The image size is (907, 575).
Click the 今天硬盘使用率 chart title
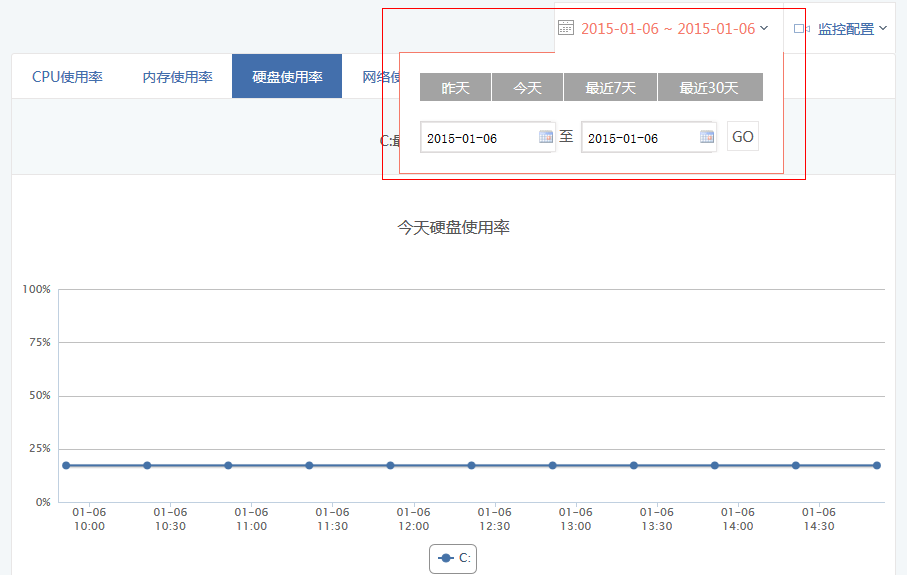[454, 227]
